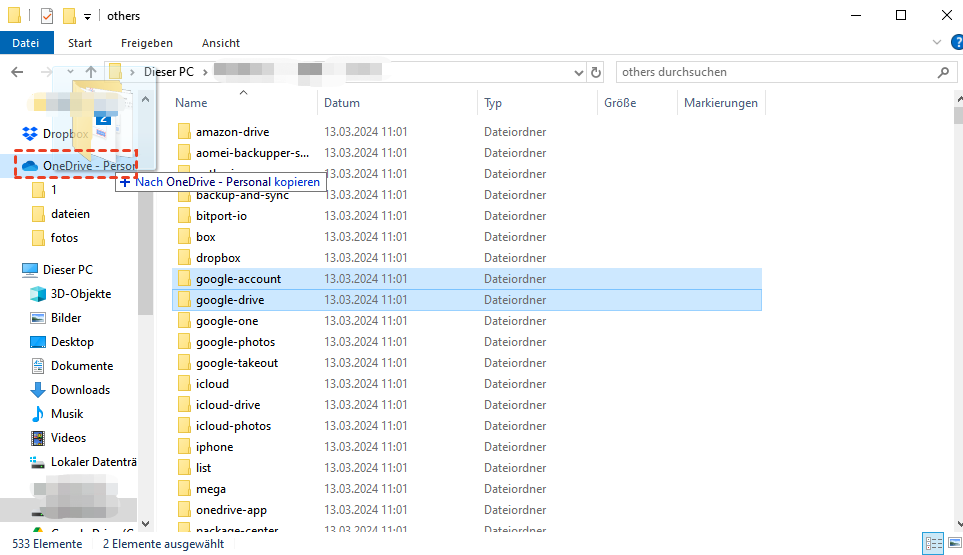
Task: Open the Quick Access Toolbar customize arrow
Action: point(88,17)
